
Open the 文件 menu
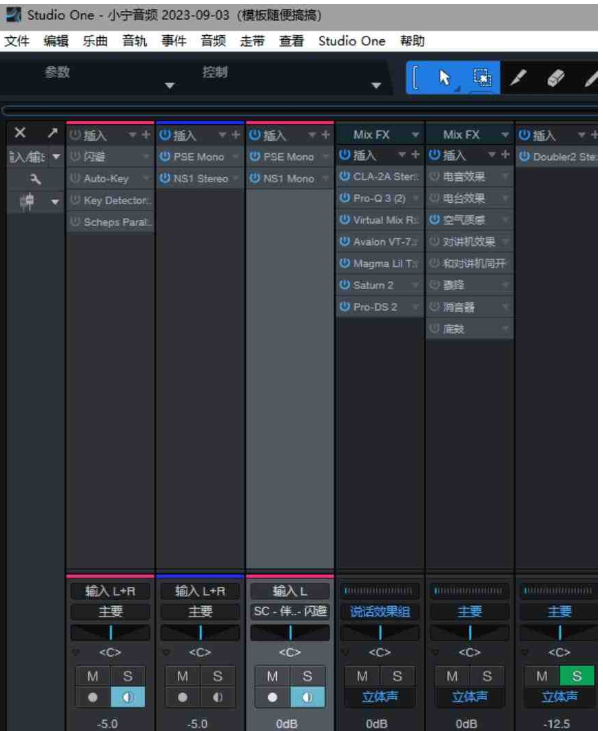point(17,41)
